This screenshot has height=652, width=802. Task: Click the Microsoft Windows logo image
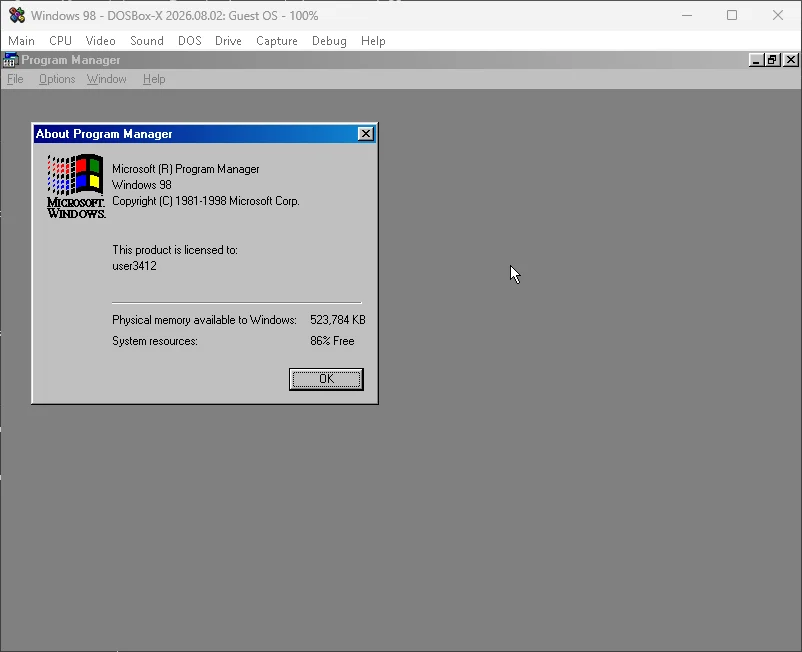[76, 187]
